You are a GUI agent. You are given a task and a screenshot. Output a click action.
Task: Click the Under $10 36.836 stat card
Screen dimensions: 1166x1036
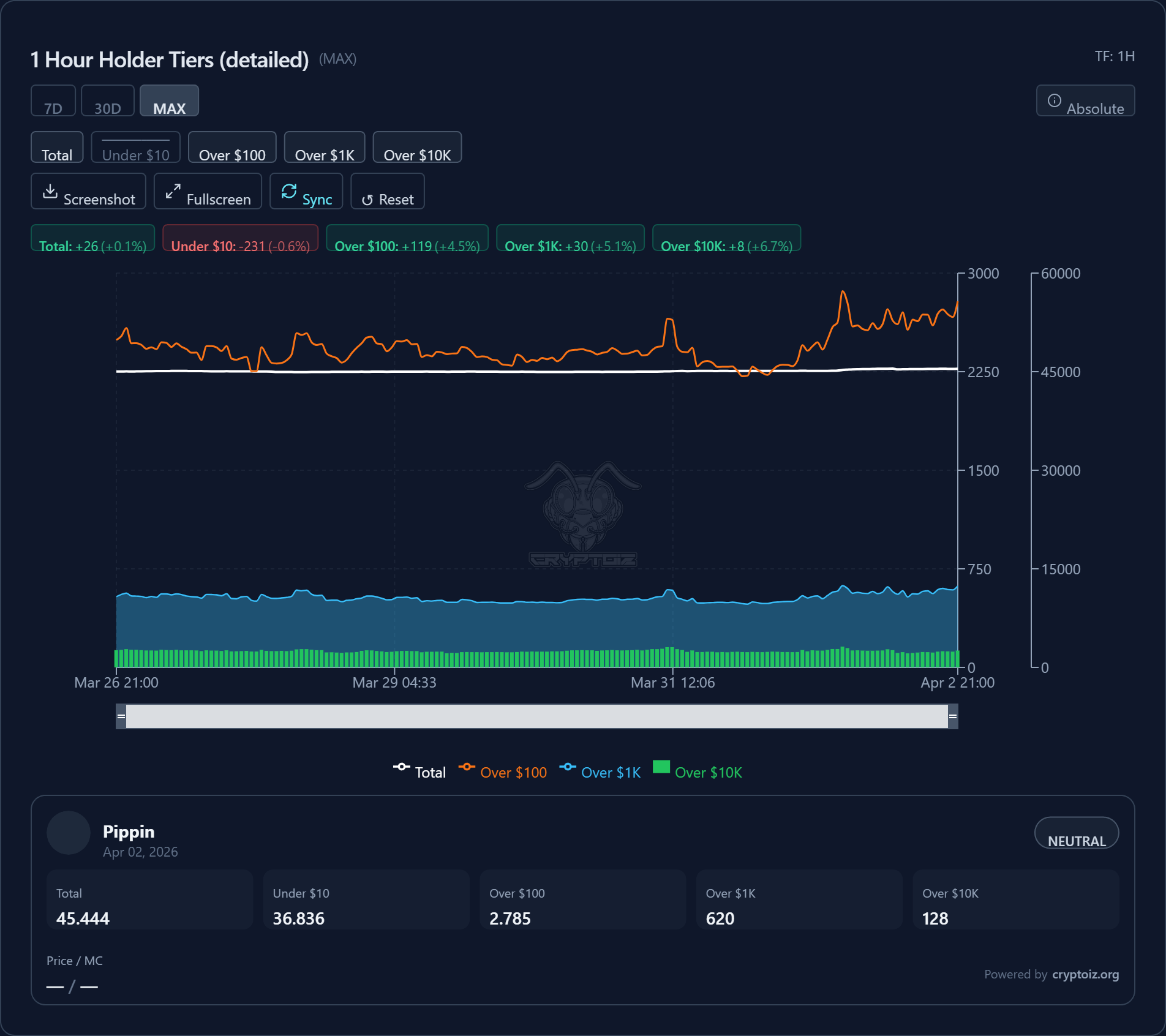[366, 899]
